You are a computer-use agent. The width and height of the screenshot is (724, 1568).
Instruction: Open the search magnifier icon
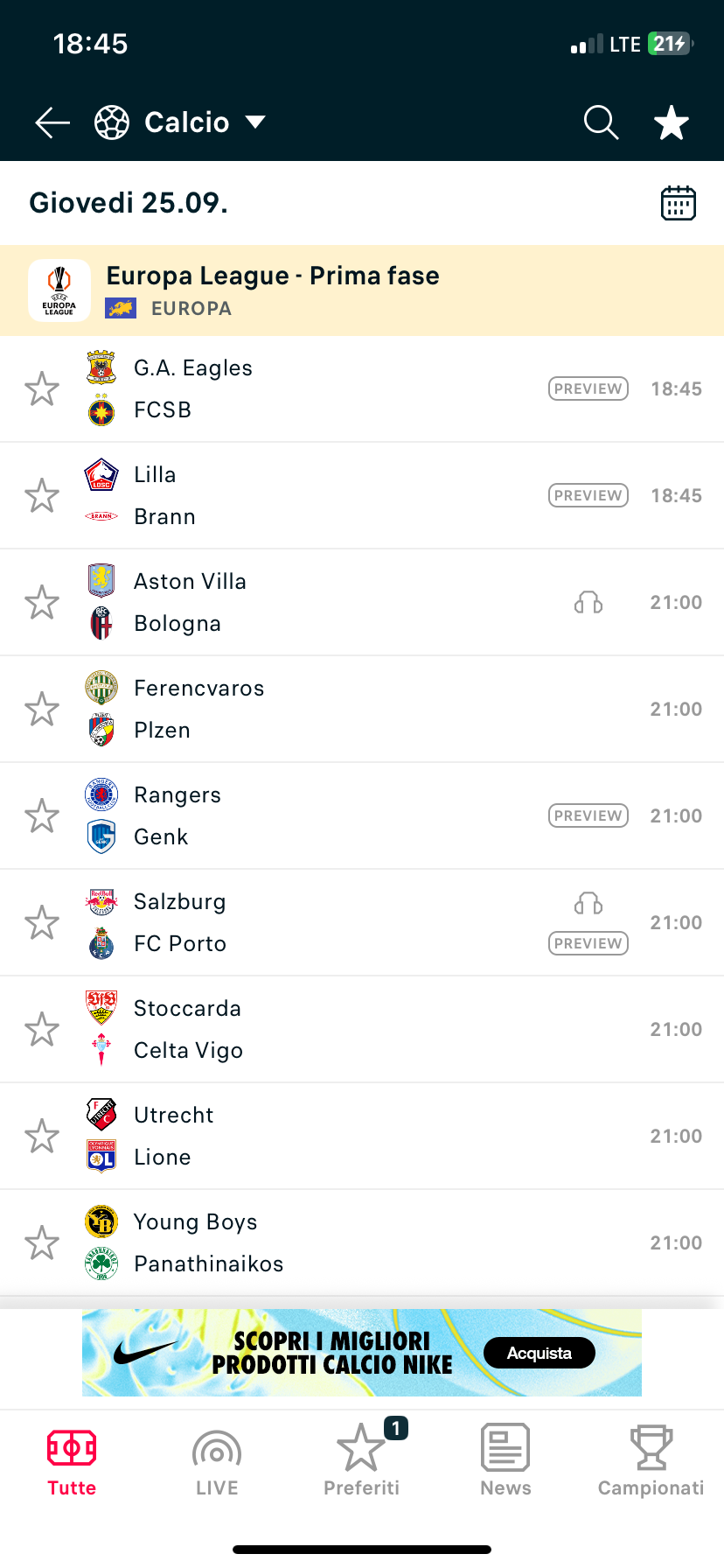pyautogui.click(x=601, y=122)
